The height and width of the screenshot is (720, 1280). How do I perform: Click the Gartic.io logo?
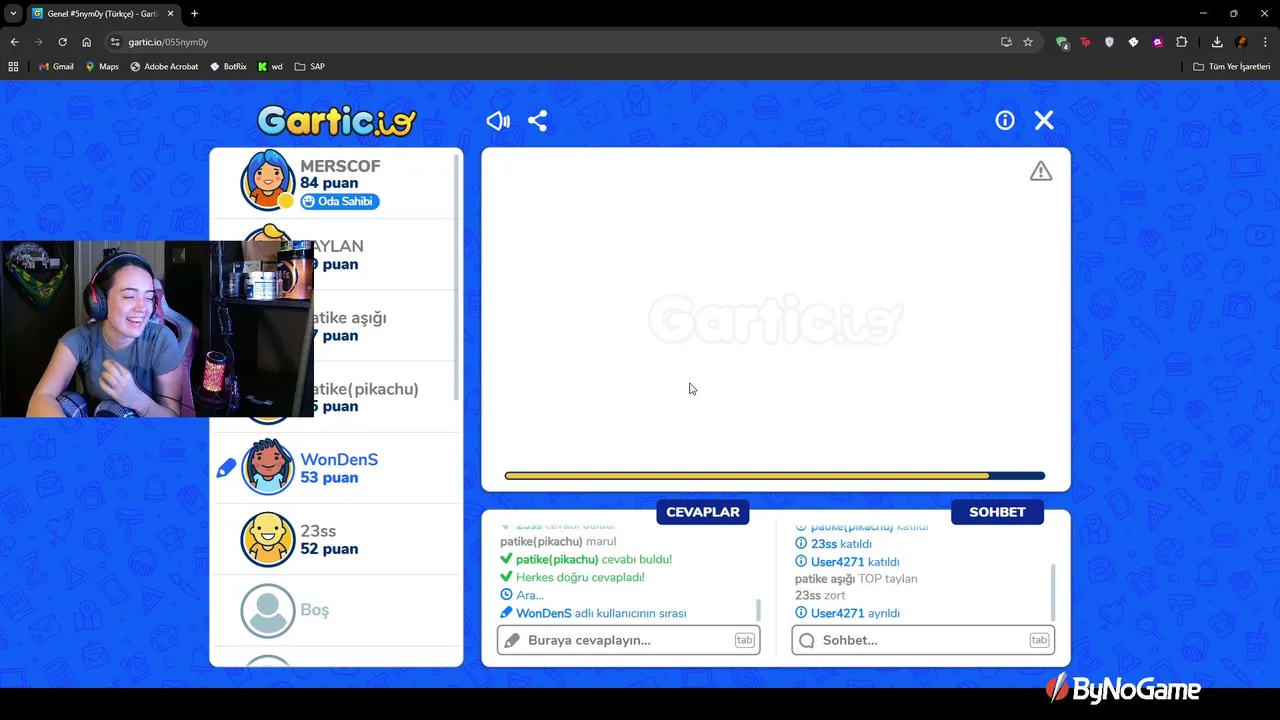[x=336, y=121]
